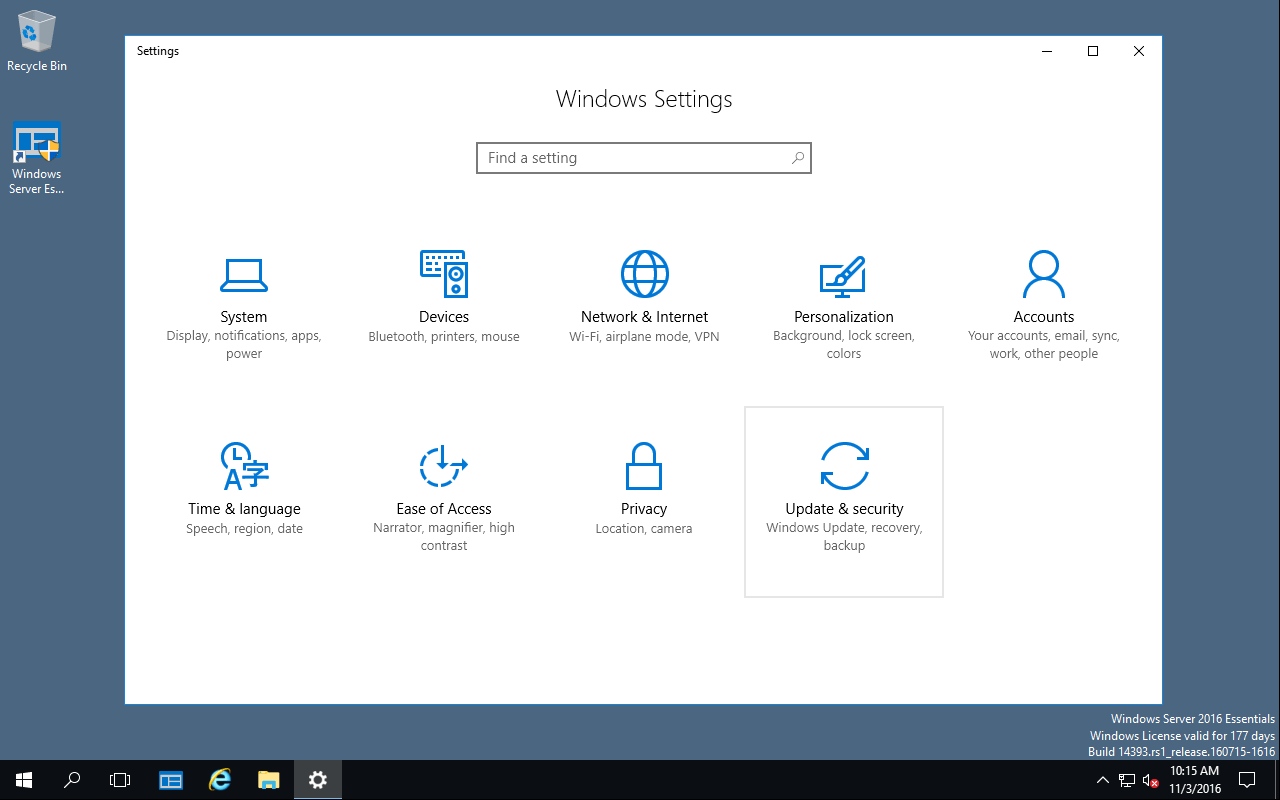Maximize the Settings window
Screen dimensions: 1280x800
1093,51
